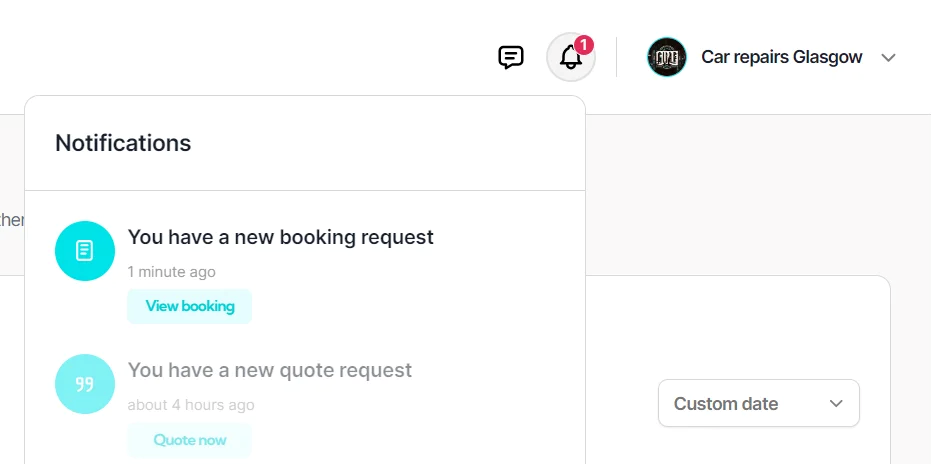This screenshot has width=936, height=464.
Task: Open the Custom date dropdown
Action: pyautogui.click(x=759, y=403)
